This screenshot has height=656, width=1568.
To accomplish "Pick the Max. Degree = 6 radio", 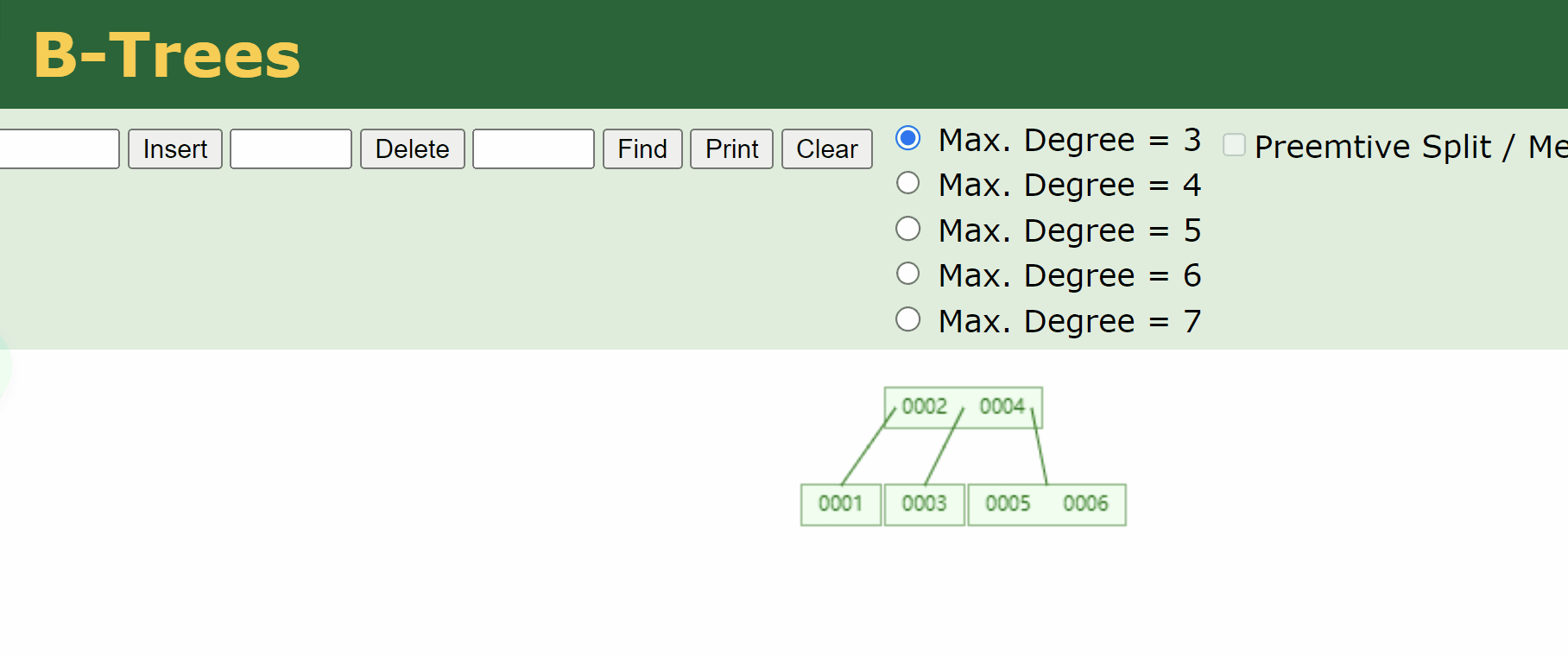I will pos(907,274).
